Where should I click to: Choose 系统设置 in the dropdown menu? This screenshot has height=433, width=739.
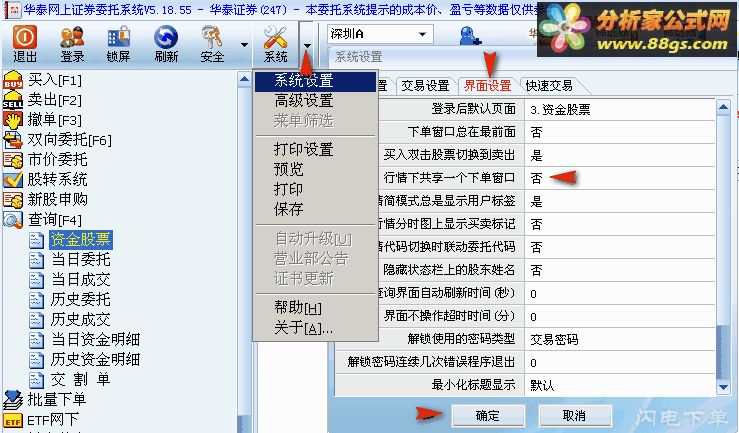pyautogui.click(x=316, y=81)
